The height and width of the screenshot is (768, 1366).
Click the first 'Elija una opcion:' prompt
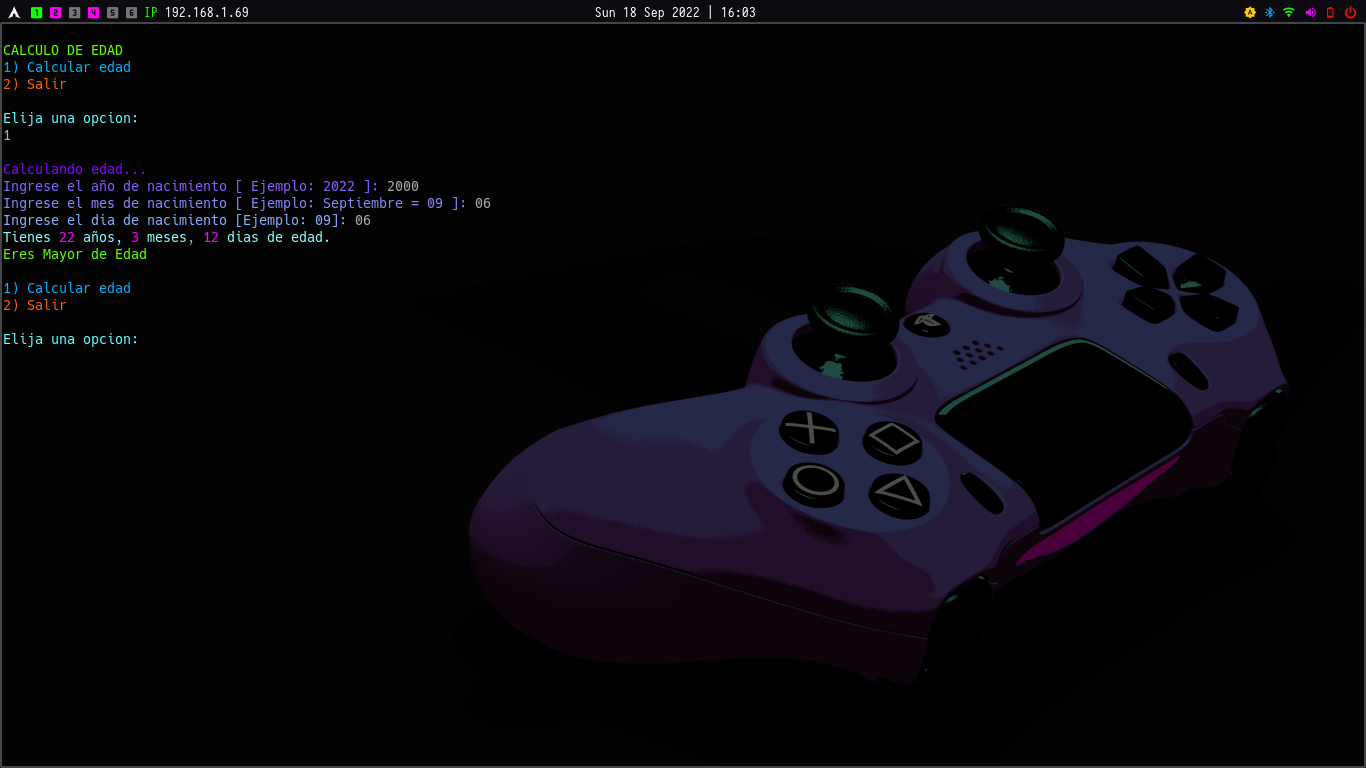pos(71,118)
